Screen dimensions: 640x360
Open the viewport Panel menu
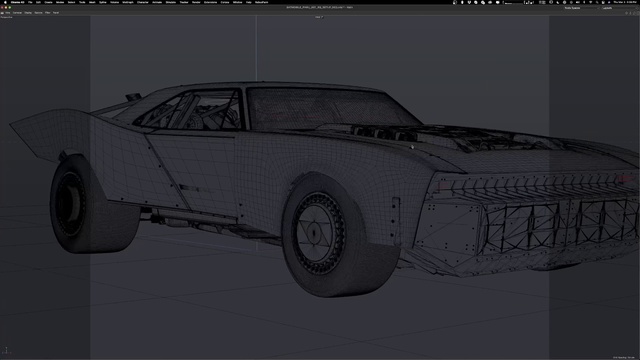[x=56, y=13]
